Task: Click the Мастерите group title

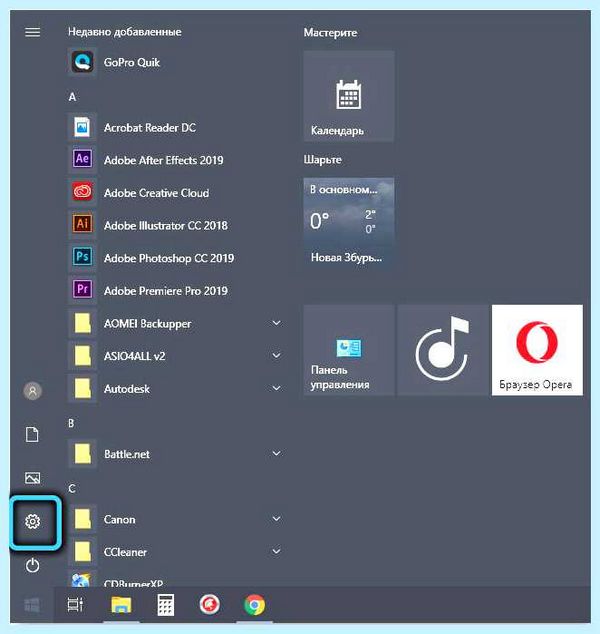Action: (330, 33)
